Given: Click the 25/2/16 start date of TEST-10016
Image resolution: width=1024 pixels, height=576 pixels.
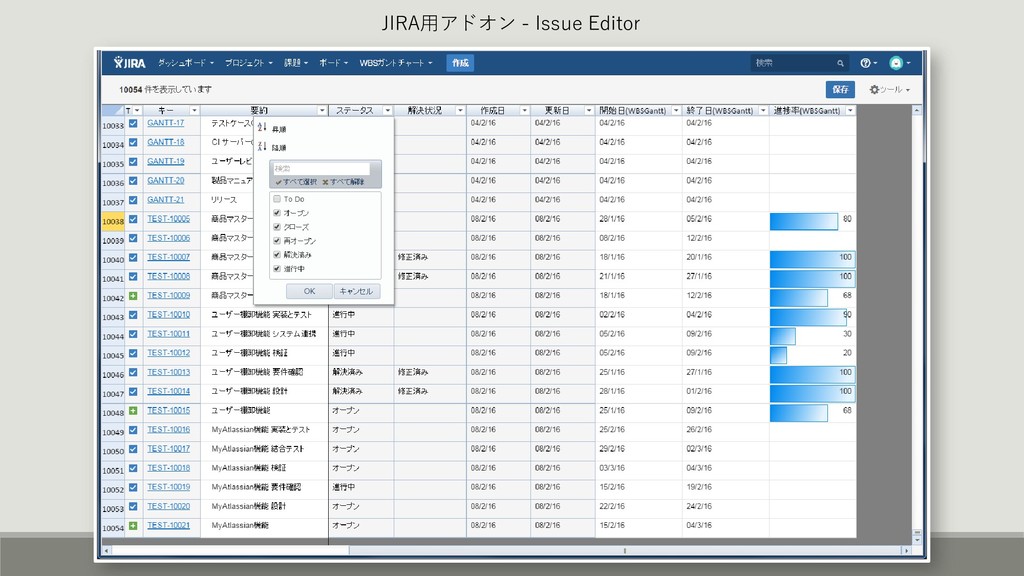Looking at the screenshot, I should coord(639,430).
